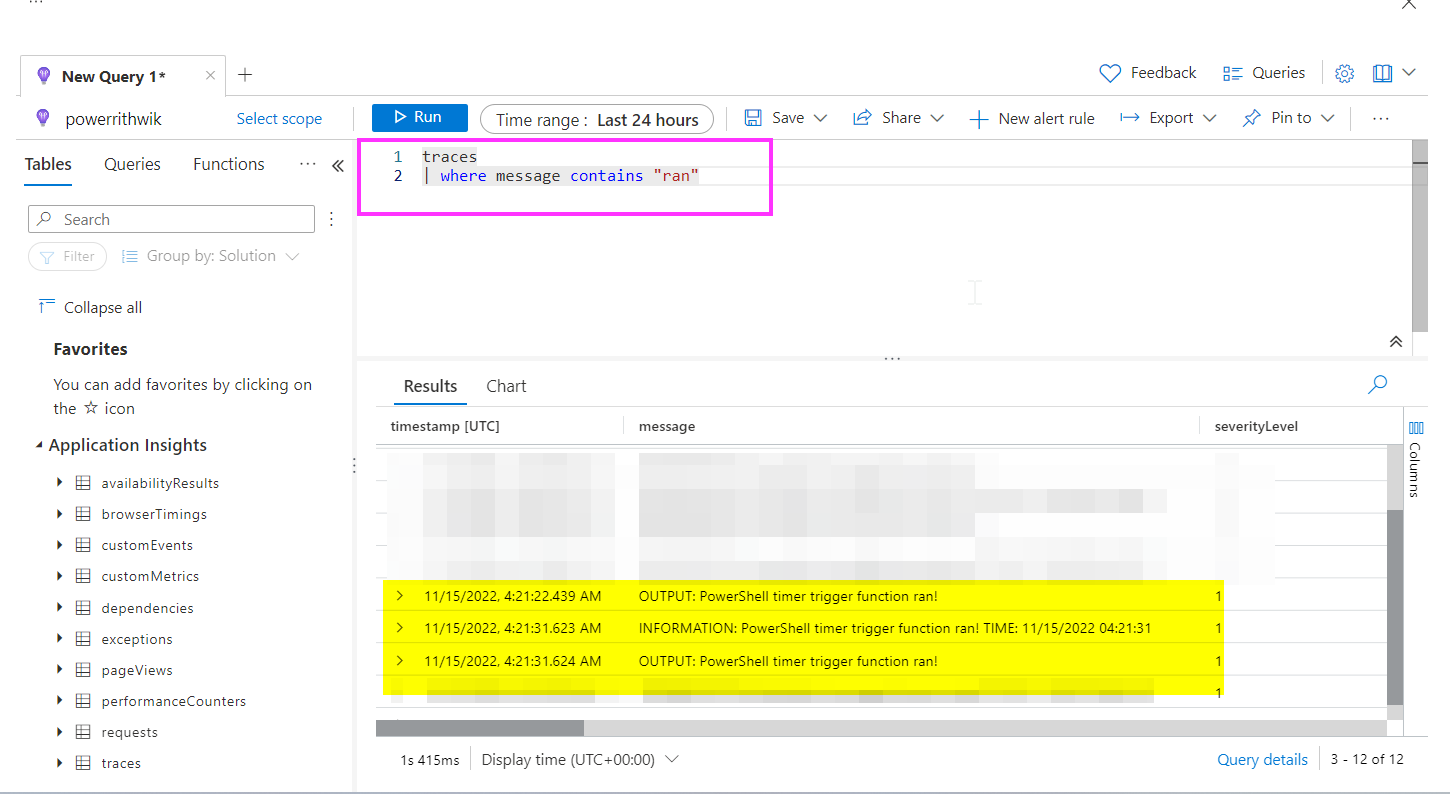The height and width of the screenshot is (794, 1450).
Task: Click the results horizontal scrollbar thumb
Action: tap(480, 728)
